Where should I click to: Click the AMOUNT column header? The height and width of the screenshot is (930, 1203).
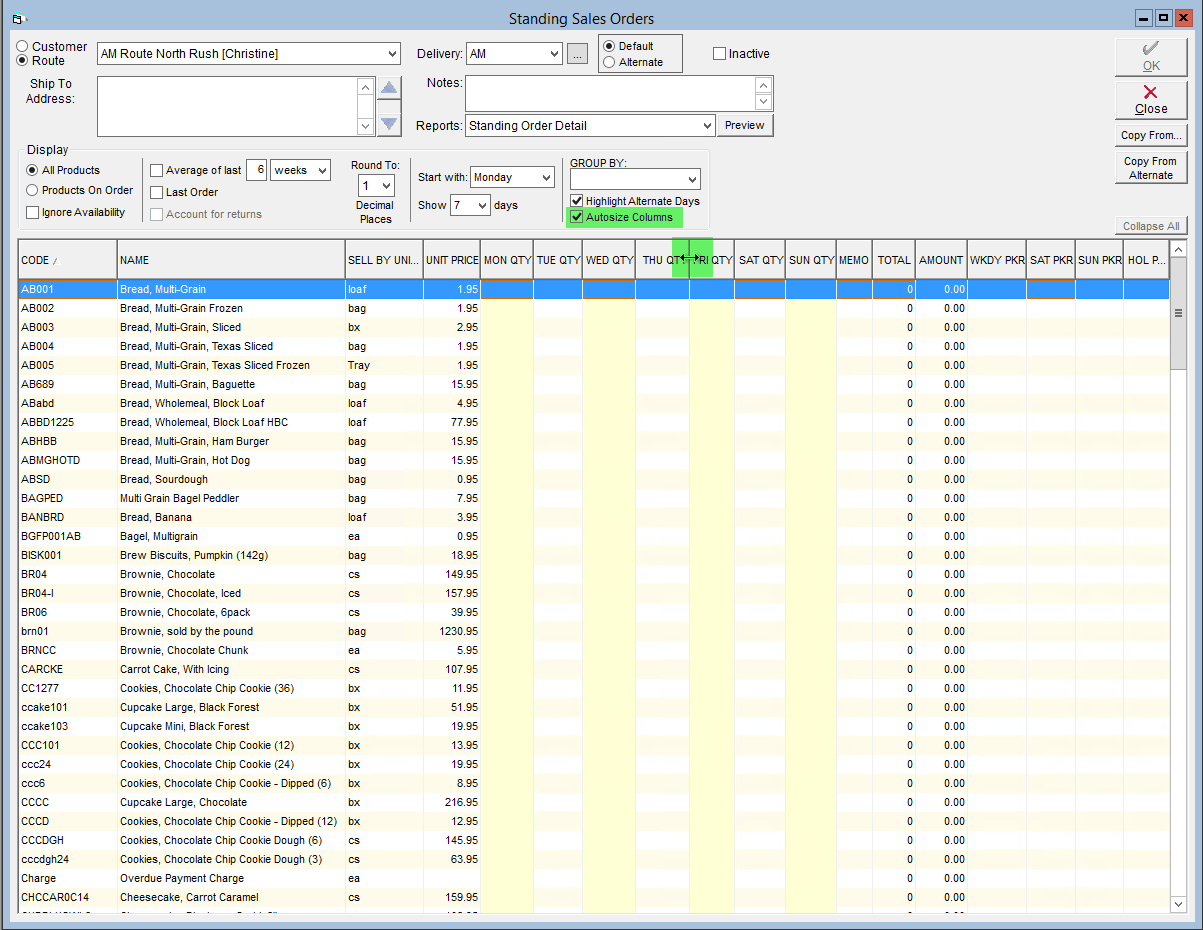tap(941, 260)
